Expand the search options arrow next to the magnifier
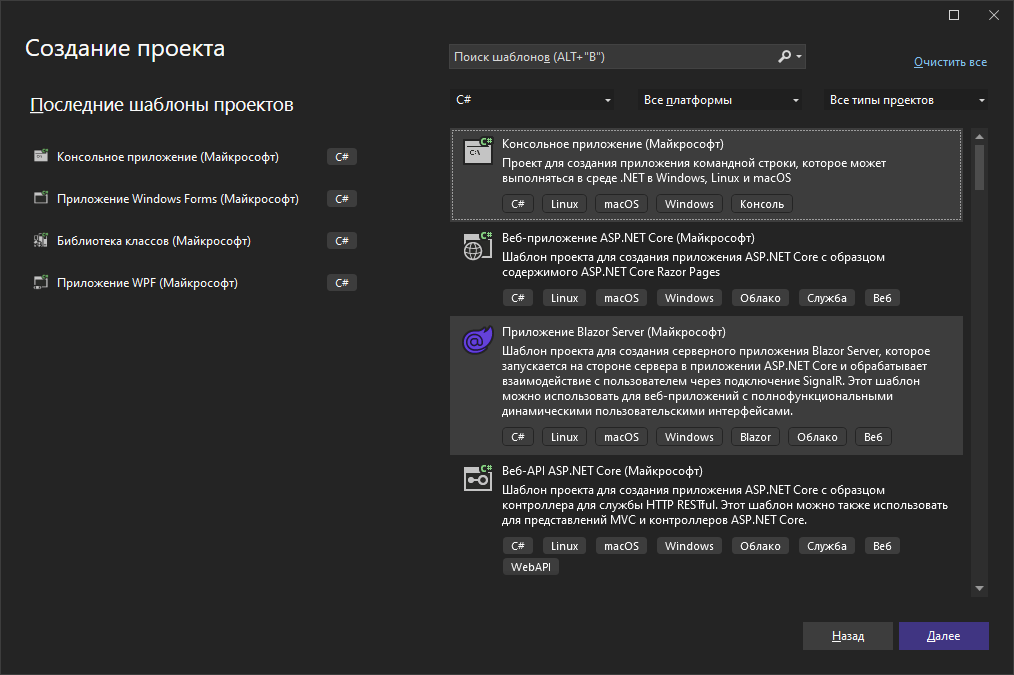This screenshot has height=675, width=1014. (799, 57)
